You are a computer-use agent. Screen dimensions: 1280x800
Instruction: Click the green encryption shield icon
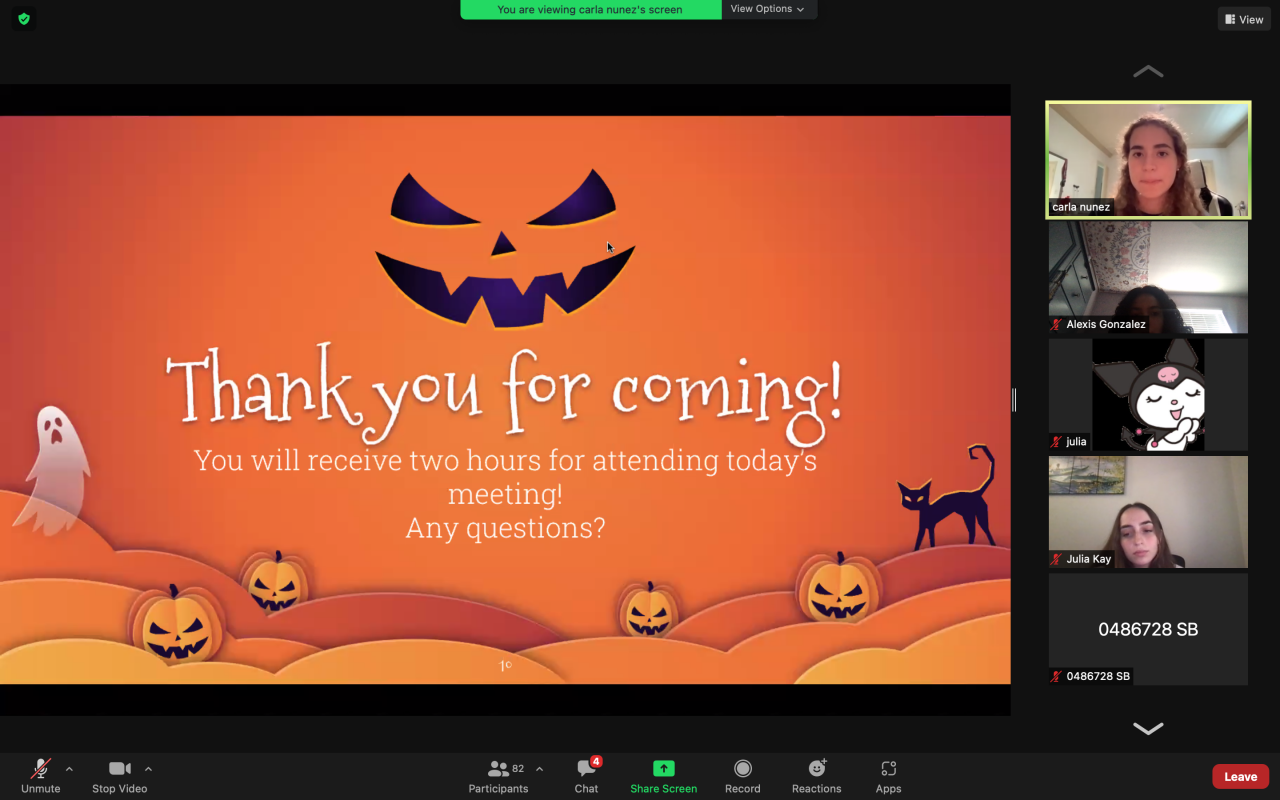[24, 19]
